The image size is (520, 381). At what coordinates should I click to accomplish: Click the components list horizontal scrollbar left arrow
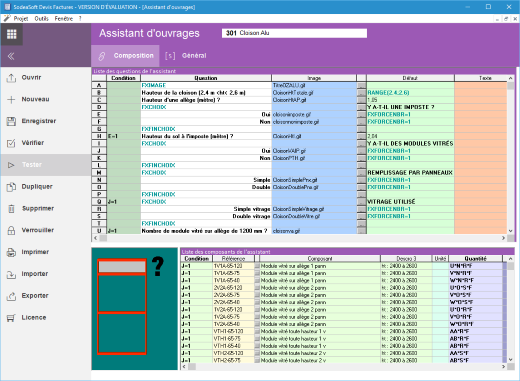pos(184,366)
